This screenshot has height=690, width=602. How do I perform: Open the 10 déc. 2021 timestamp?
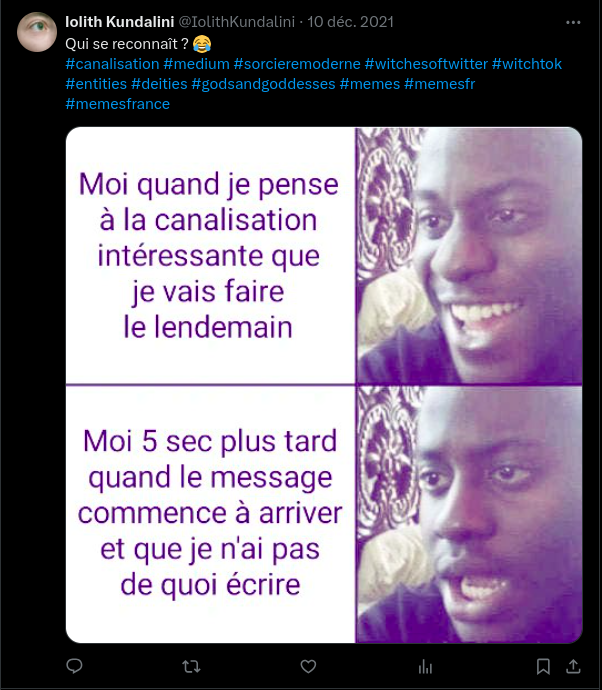click(350, 22)
